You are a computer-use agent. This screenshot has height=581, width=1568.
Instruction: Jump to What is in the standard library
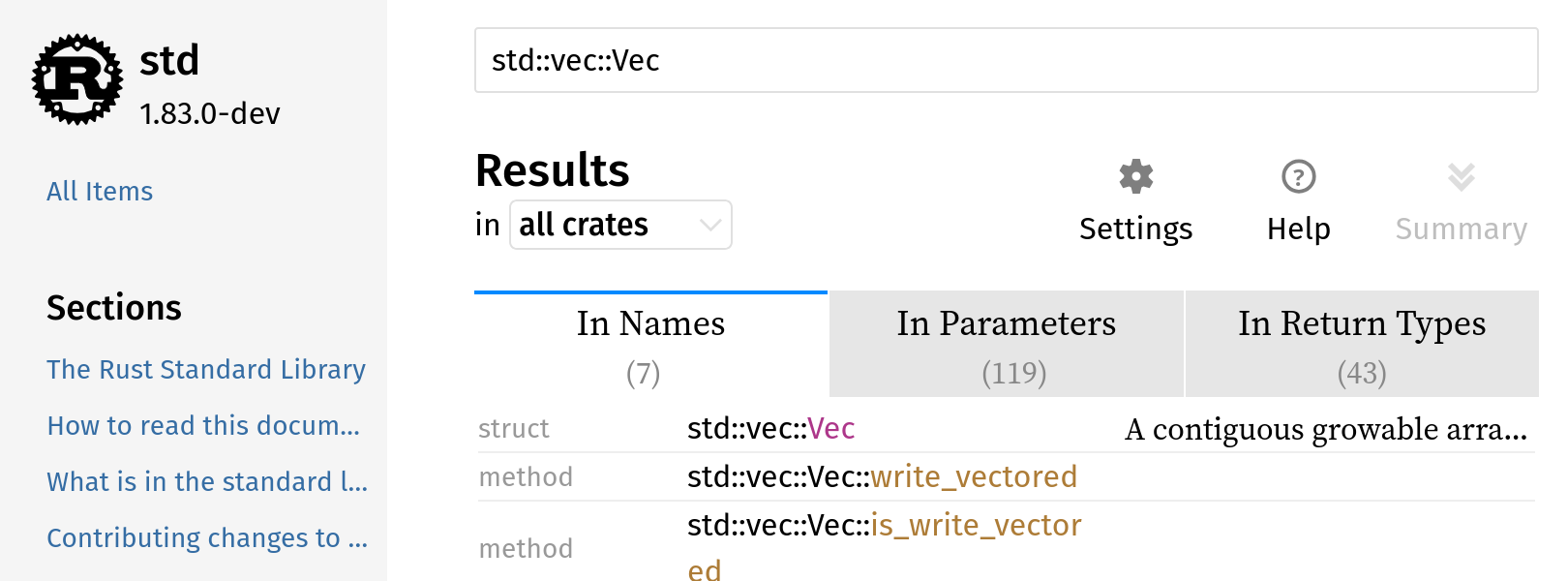click(x=207, y=481)
